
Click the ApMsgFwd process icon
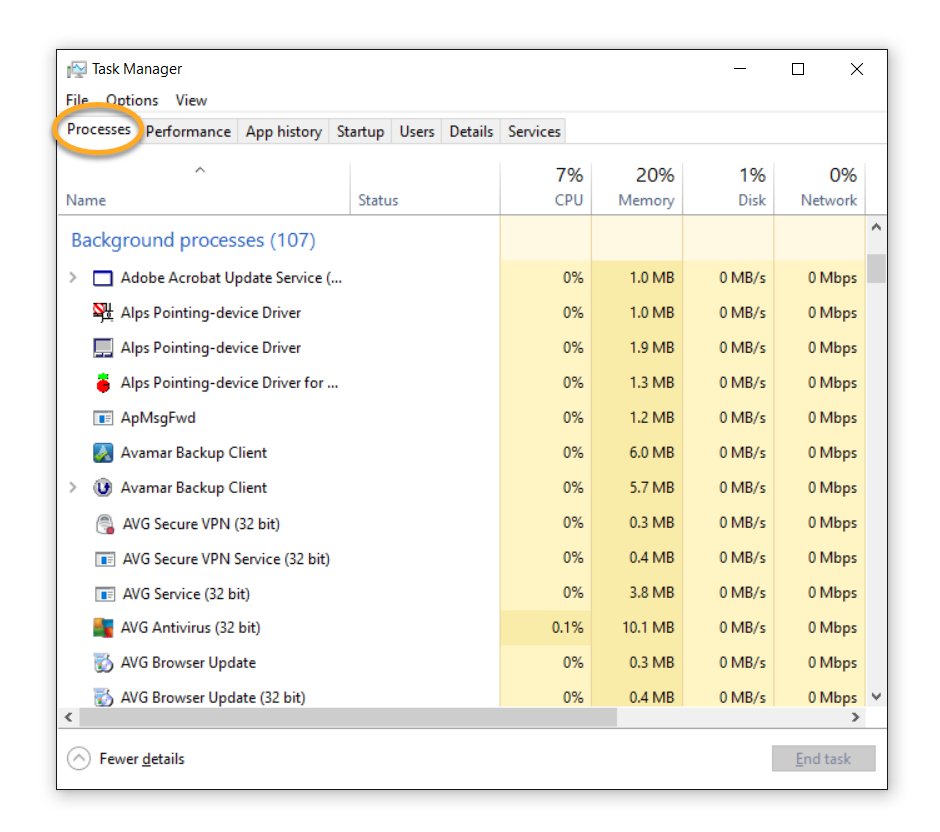[x=103, y=418]
